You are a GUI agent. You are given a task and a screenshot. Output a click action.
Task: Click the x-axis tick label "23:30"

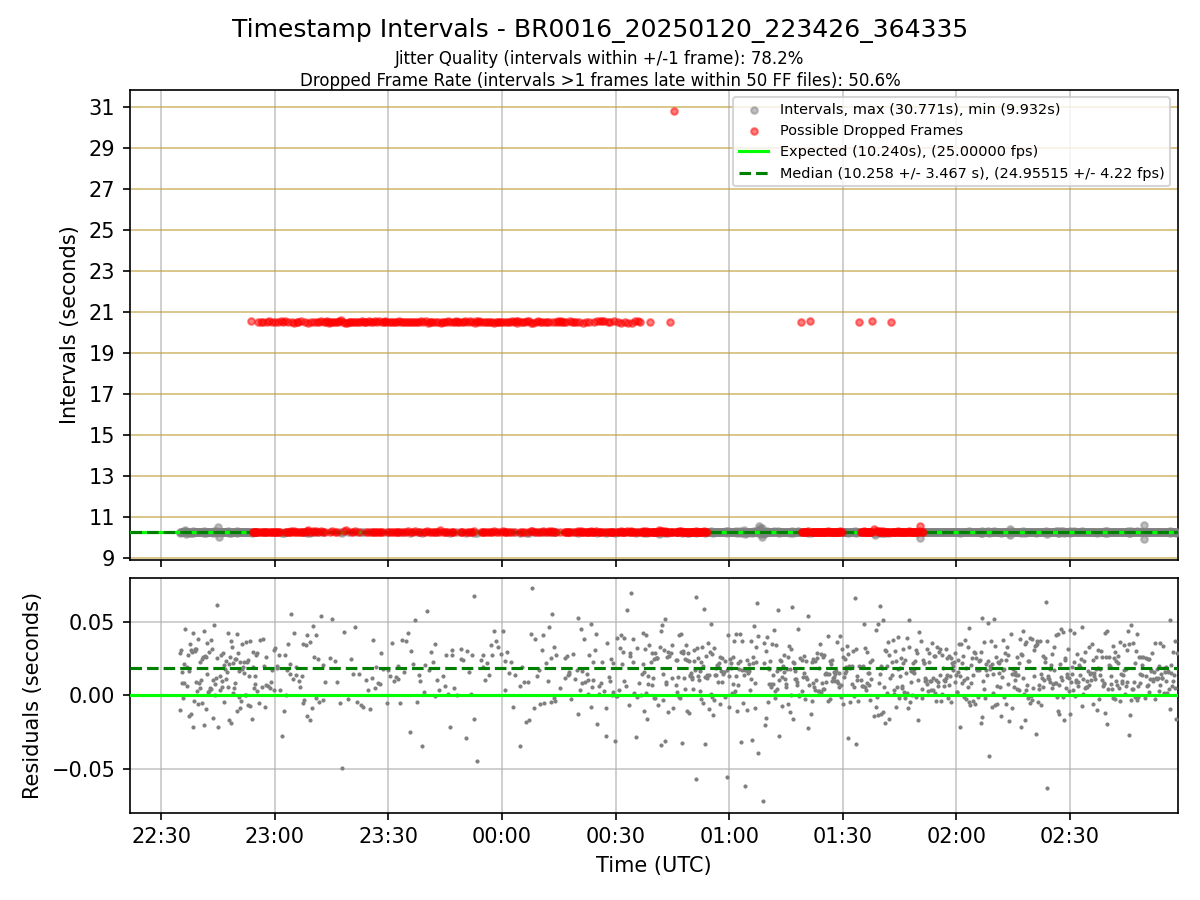pyautogui.click(x=388, y=835)
